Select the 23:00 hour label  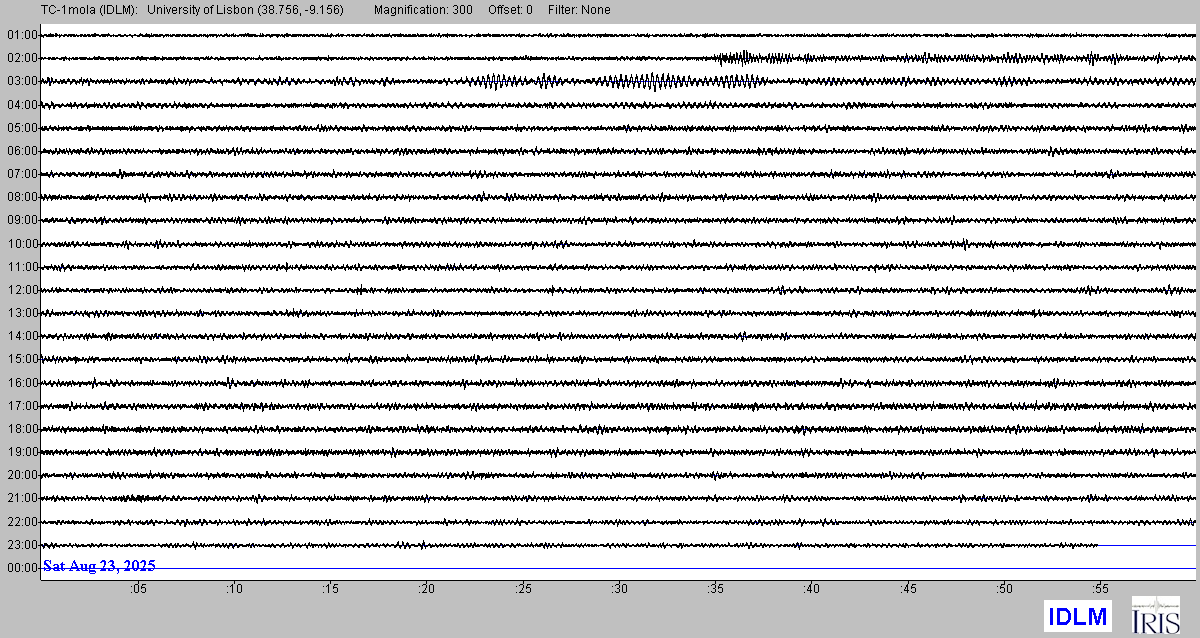(x=21, y=545)
